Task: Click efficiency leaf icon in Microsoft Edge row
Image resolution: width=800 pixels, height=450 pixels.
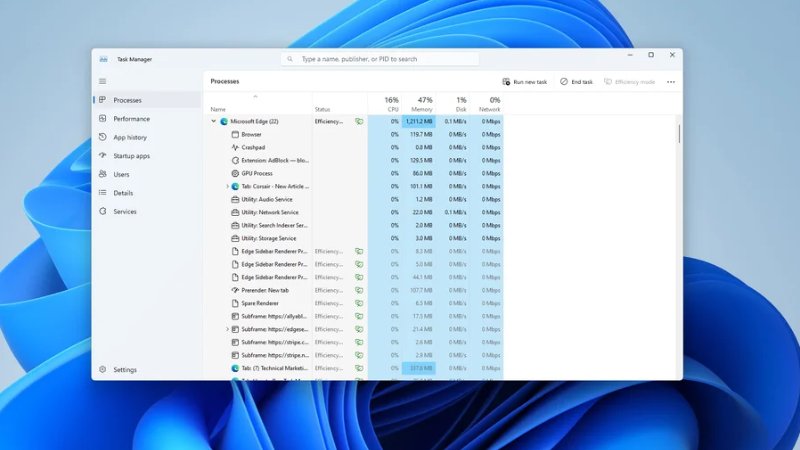Action: pyautogui.click(x=359, y=121)
